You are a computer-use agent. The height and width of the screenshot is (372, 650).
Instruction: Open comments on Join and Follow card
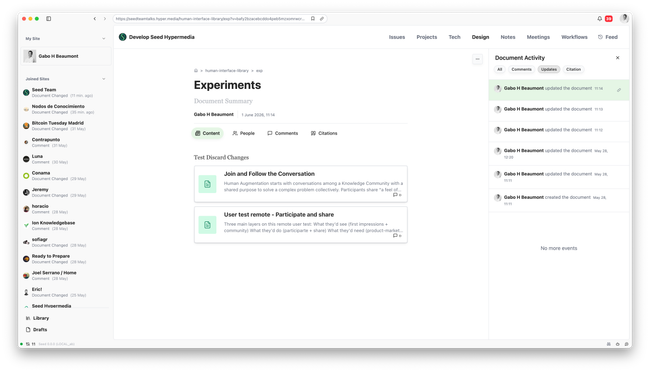click(x=397, y=195)
